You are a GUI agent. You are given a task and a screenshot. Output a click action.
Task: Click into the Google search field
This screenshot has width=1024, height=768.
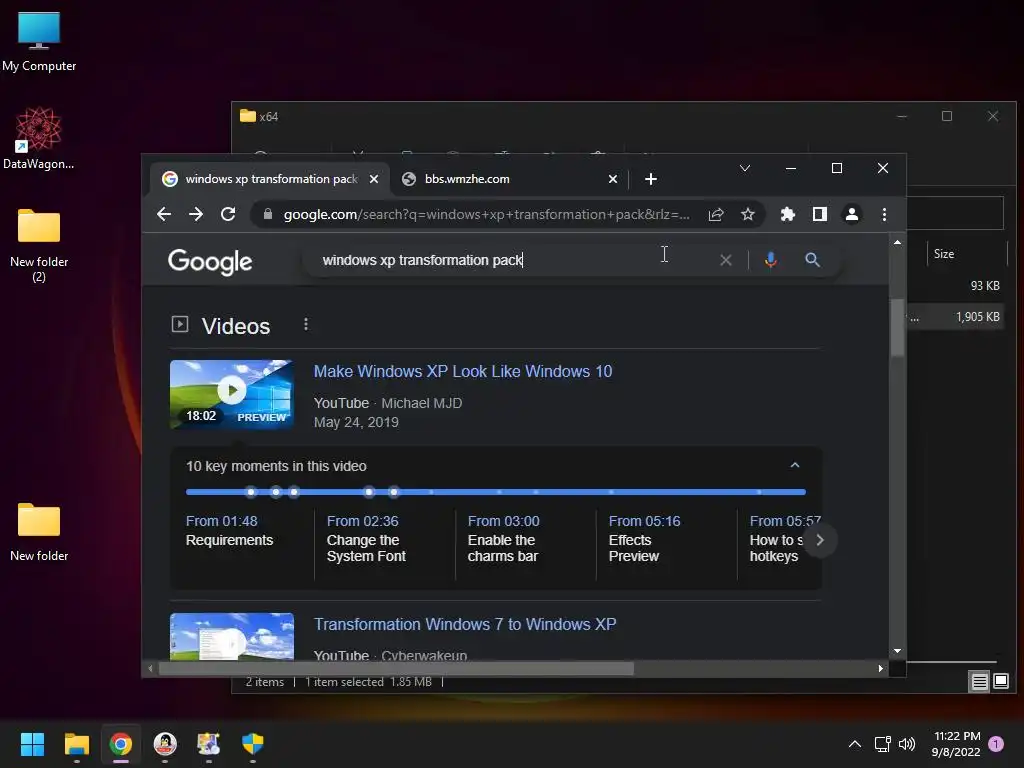pyautogui.click(x=516, y=260)
